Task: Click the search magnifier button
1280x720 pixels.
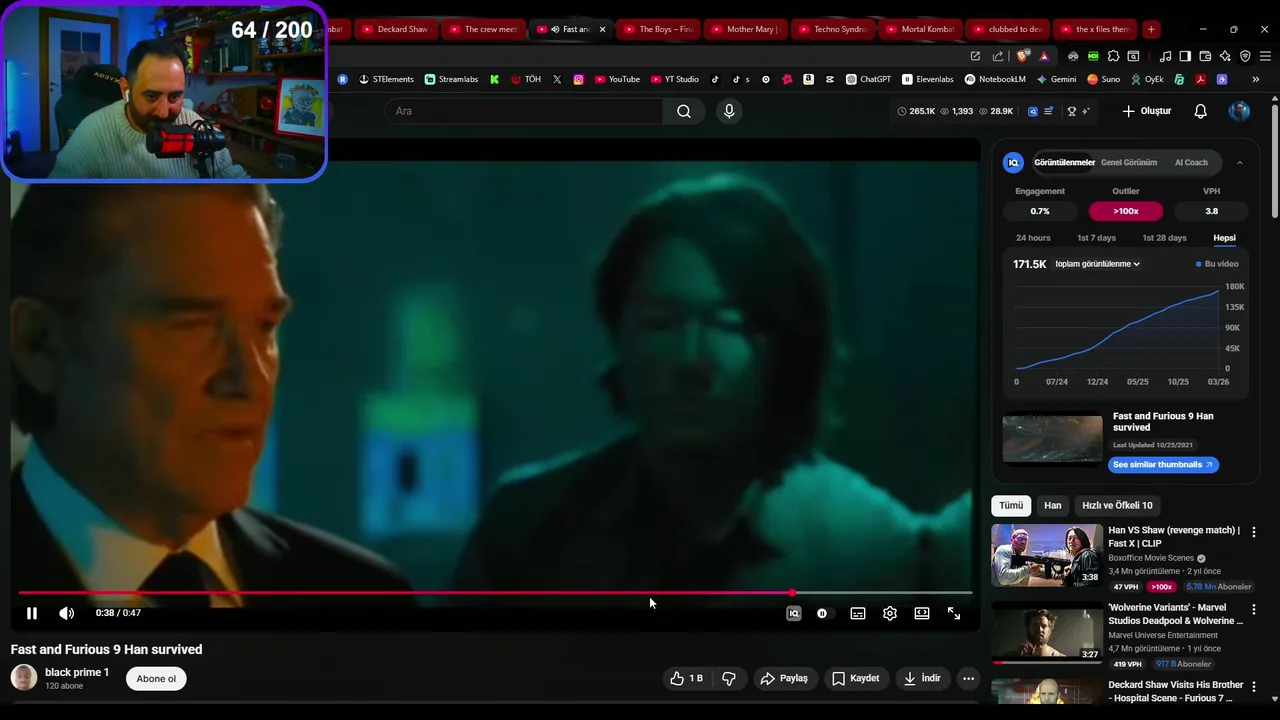Action: pos(684,111)
